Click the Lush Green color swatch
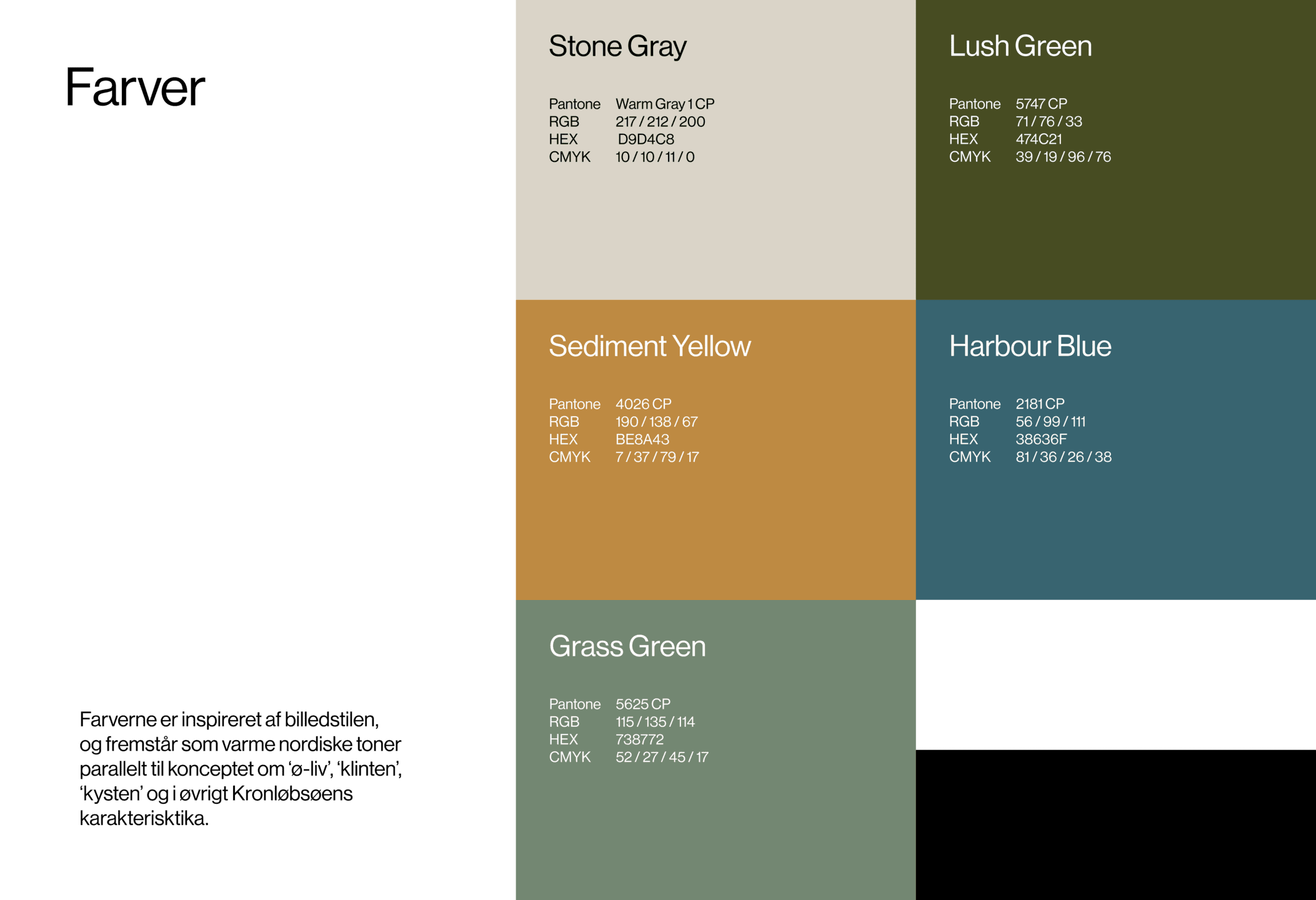The image size is (1316, 900). pos(1115,231)
